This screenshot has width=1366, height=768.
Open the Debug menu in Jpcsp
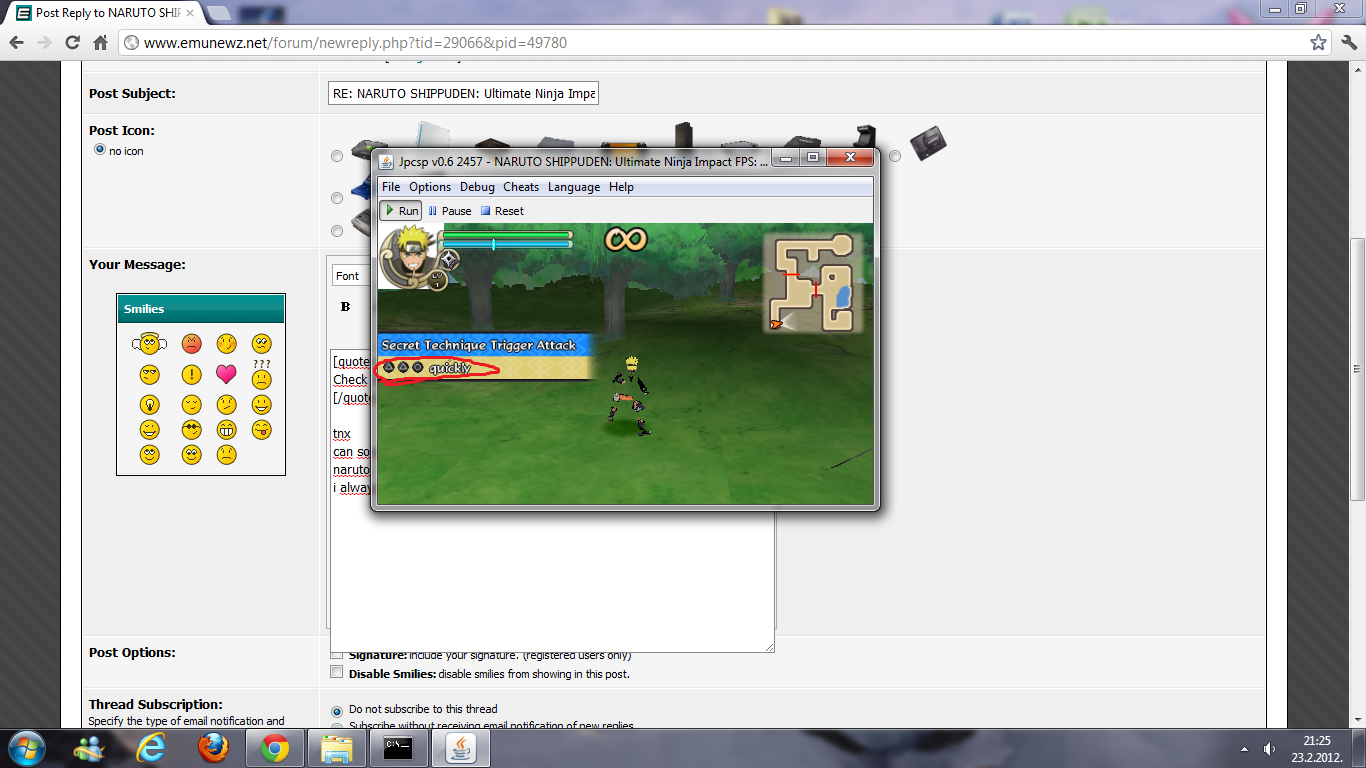click(477, 187)
